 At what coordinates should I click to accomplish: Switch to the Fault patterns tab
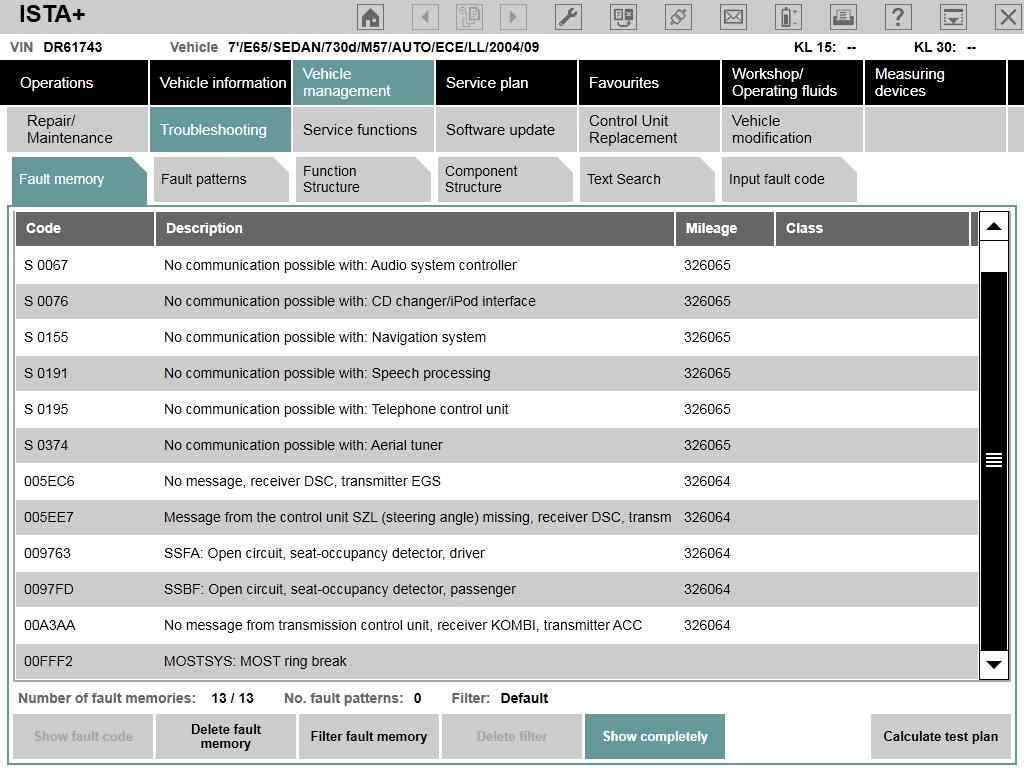(221, 179)
